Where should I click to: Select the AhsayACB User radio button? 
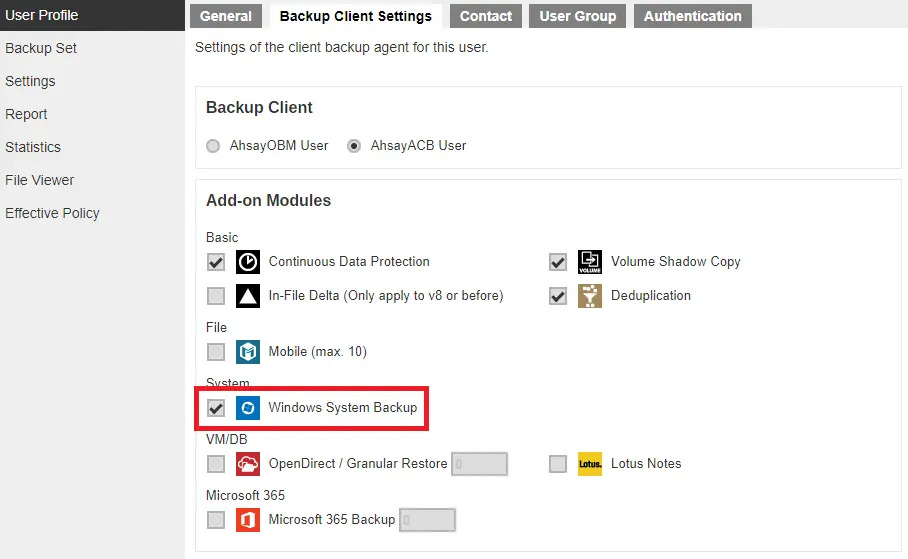coord(354,146)
